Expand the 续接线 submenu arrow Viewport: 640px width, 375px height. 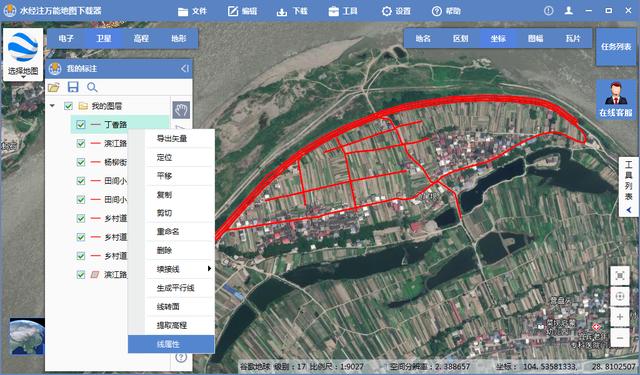click(x=209, y=268)
